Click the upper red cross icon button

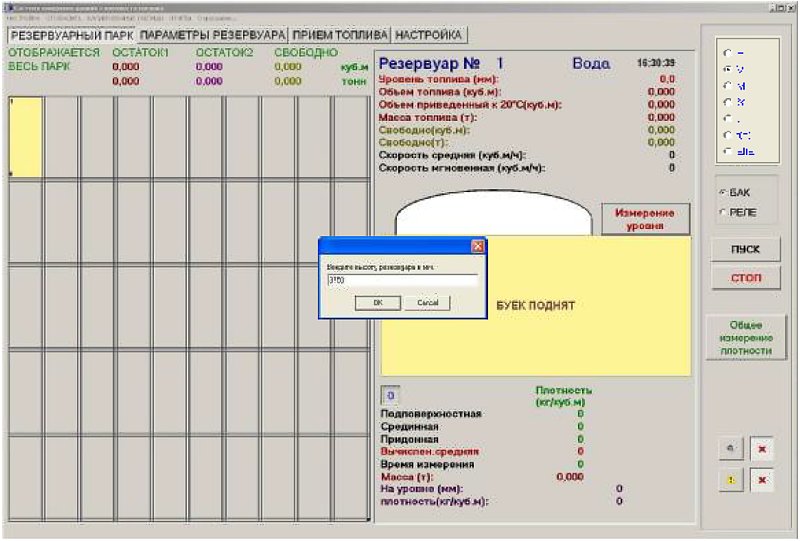[x=762, y=449]
